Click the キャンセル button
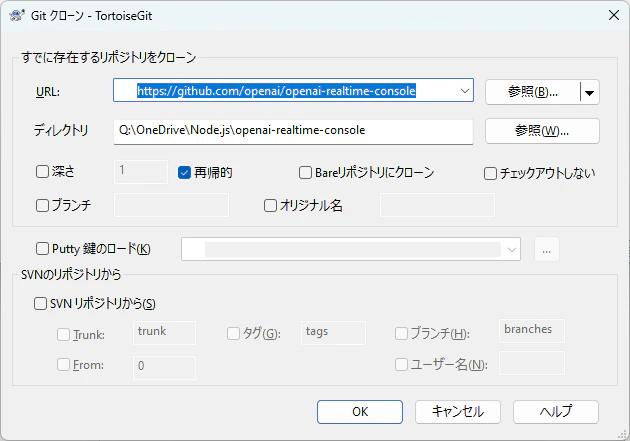This screenshot has width=630, height=441. (x=458, y=412)
